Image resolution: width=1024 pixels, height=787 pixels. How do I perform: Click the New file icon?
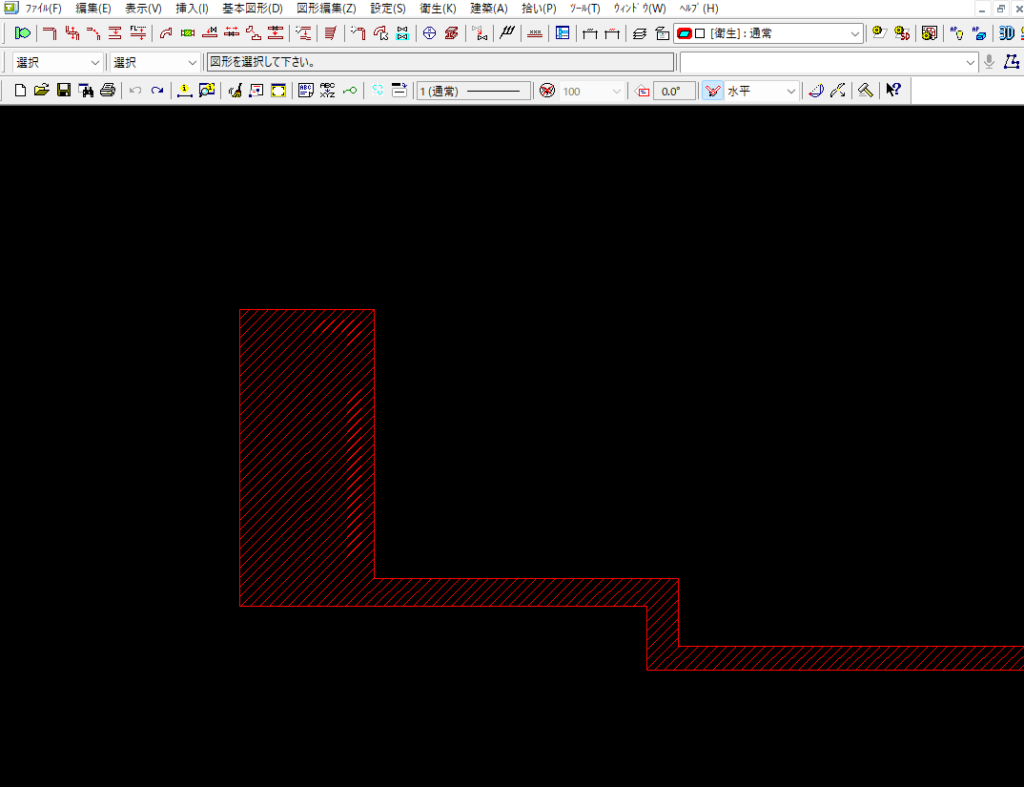20,91
